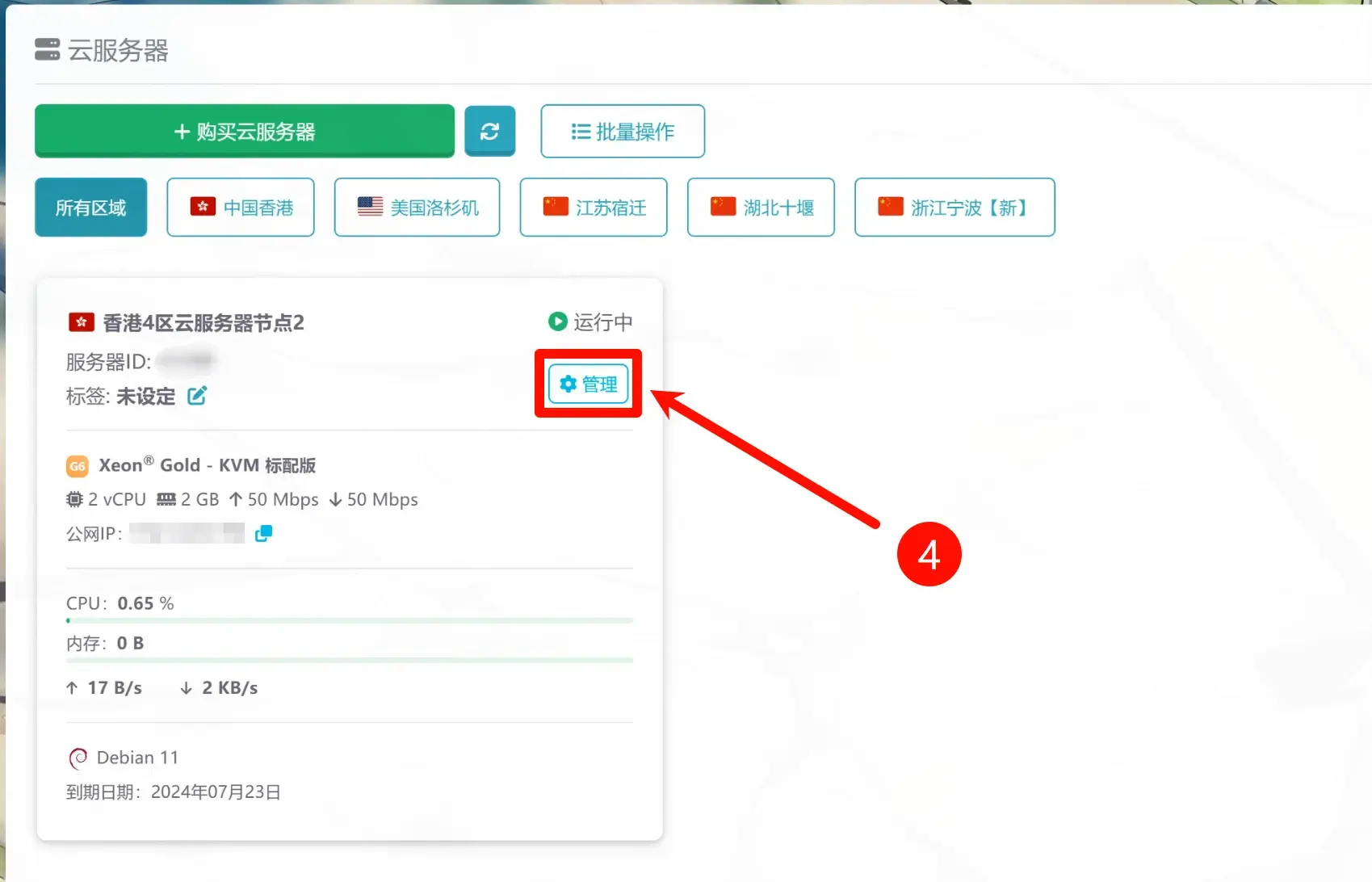
Task: Click the G6 Xeon Gold badge icon
Action: tap(77, 466)
